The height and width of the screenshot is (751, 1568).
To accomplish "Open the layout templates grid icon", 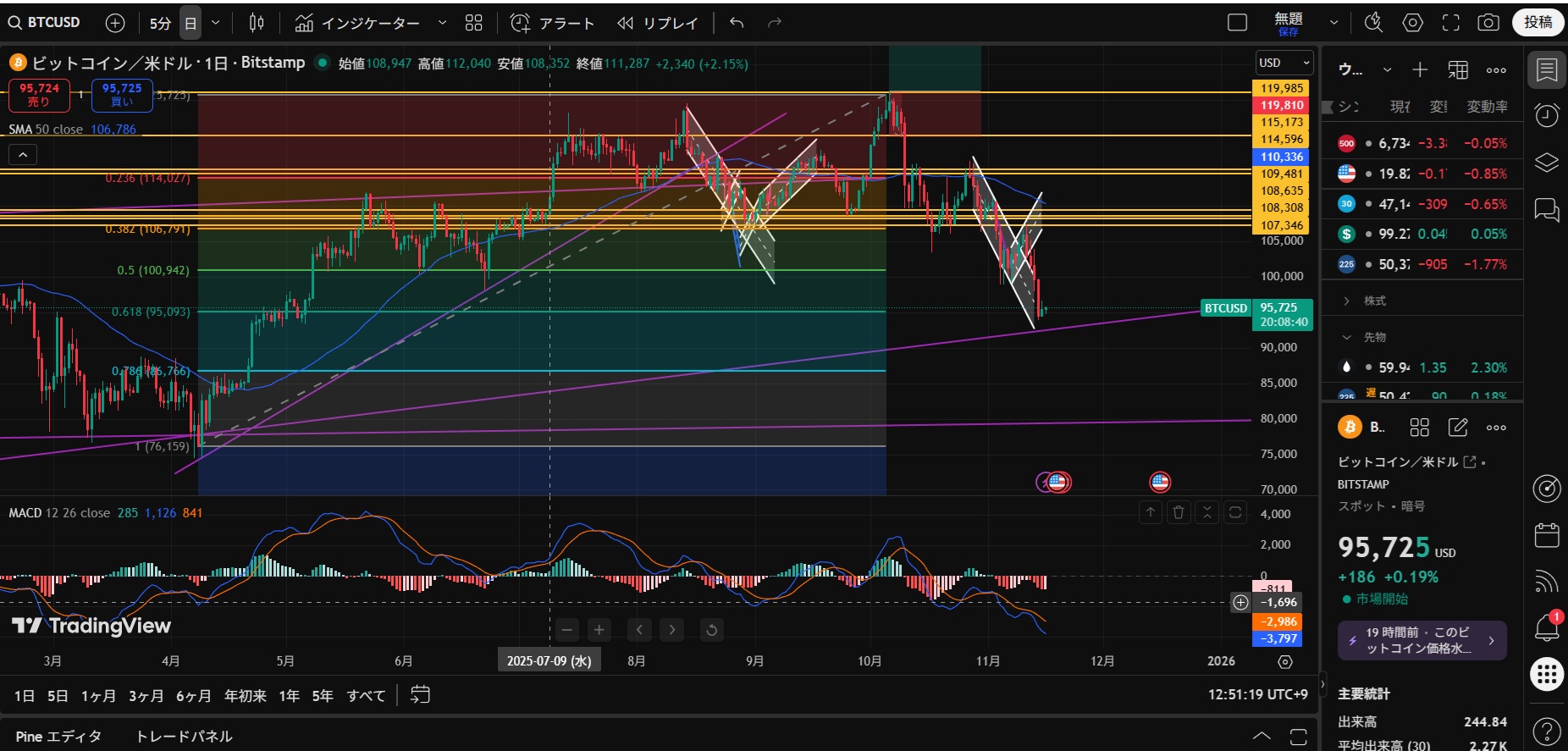I will click(473, 24).
